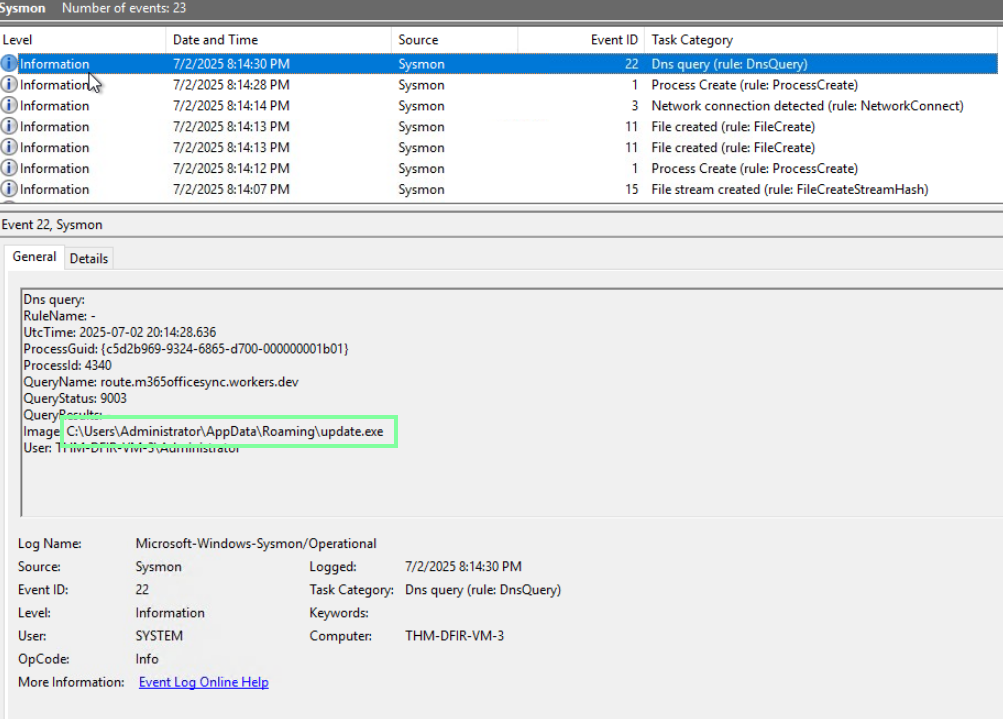Select the Network connection detected event text

coord(807,106)
